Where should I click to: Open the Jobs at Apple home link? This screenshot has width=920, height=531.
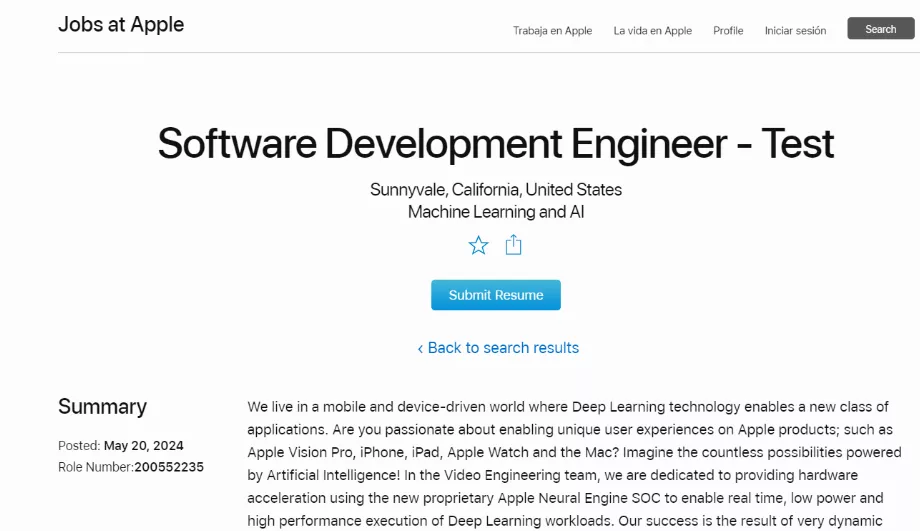pyautogui.click(x=121, y=25)
